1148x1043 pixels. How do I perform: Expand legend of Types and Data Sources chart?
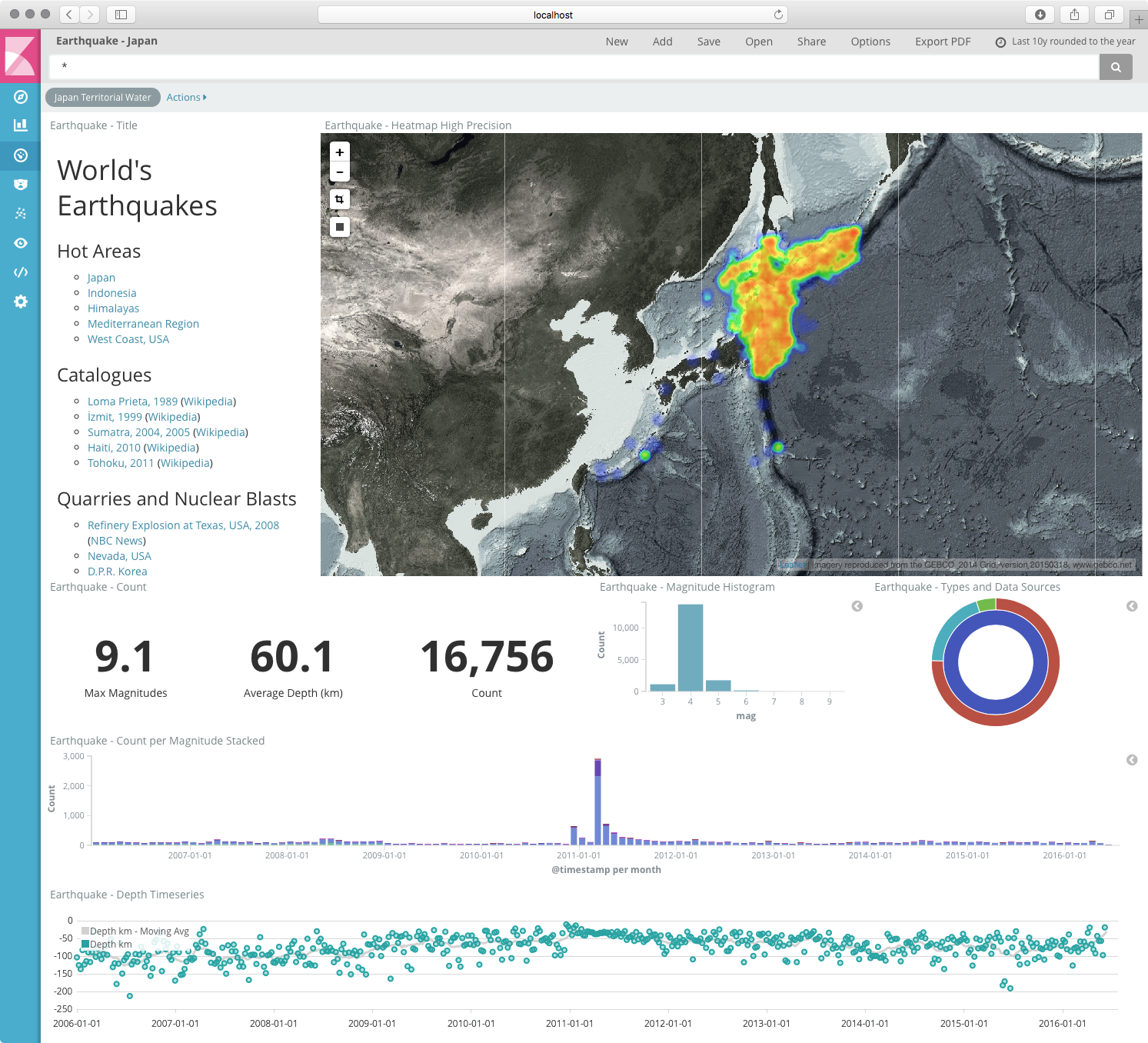pos(1132,606)
